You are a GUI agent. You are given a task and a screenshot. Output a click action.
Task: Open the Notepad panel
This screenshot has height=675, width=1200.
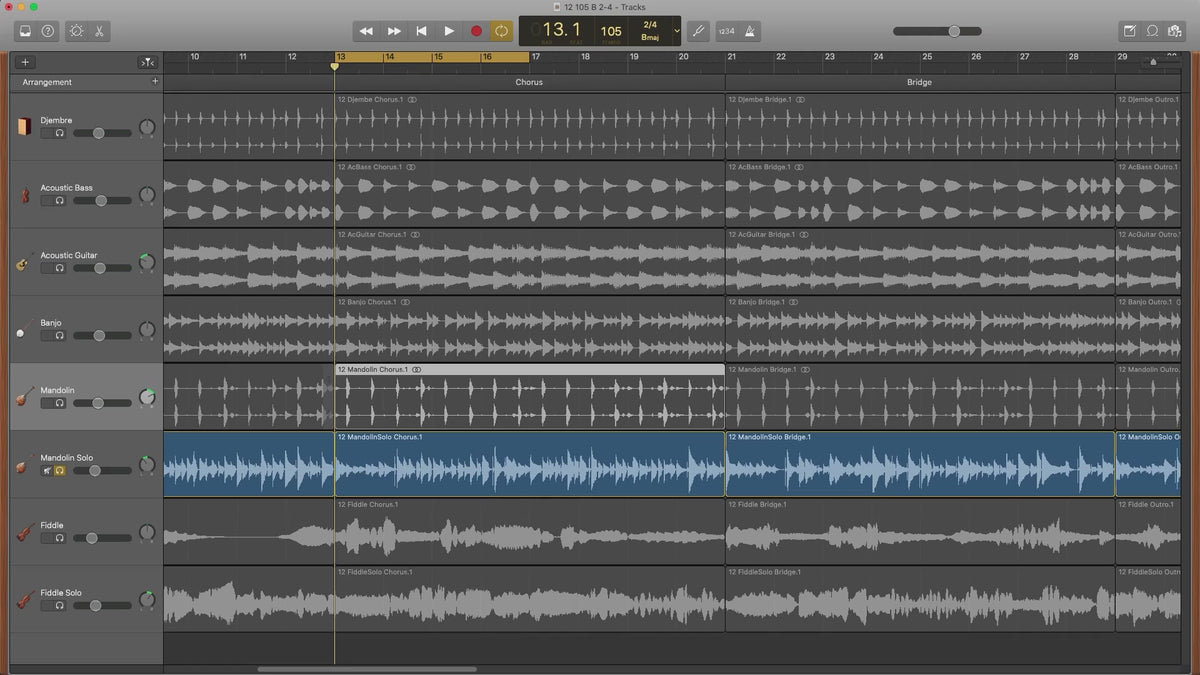point(1129,31)
